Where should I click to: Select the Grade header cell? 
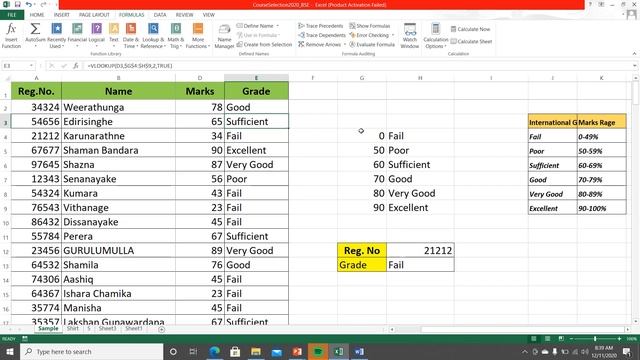pyautogui.click(x=256, y=91)
